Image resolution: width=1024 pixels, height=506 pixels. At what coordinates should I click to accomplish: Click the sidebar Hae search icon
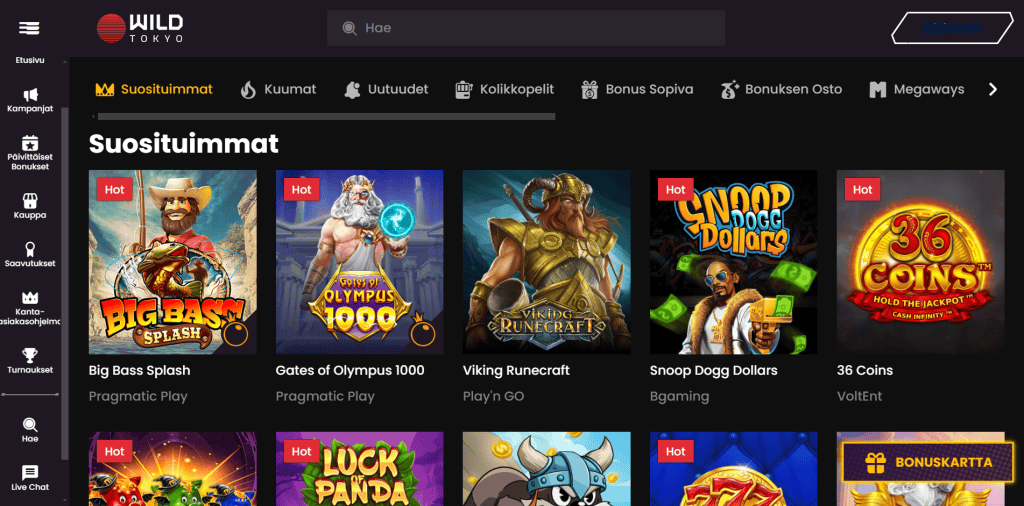(x=30, y=424)
